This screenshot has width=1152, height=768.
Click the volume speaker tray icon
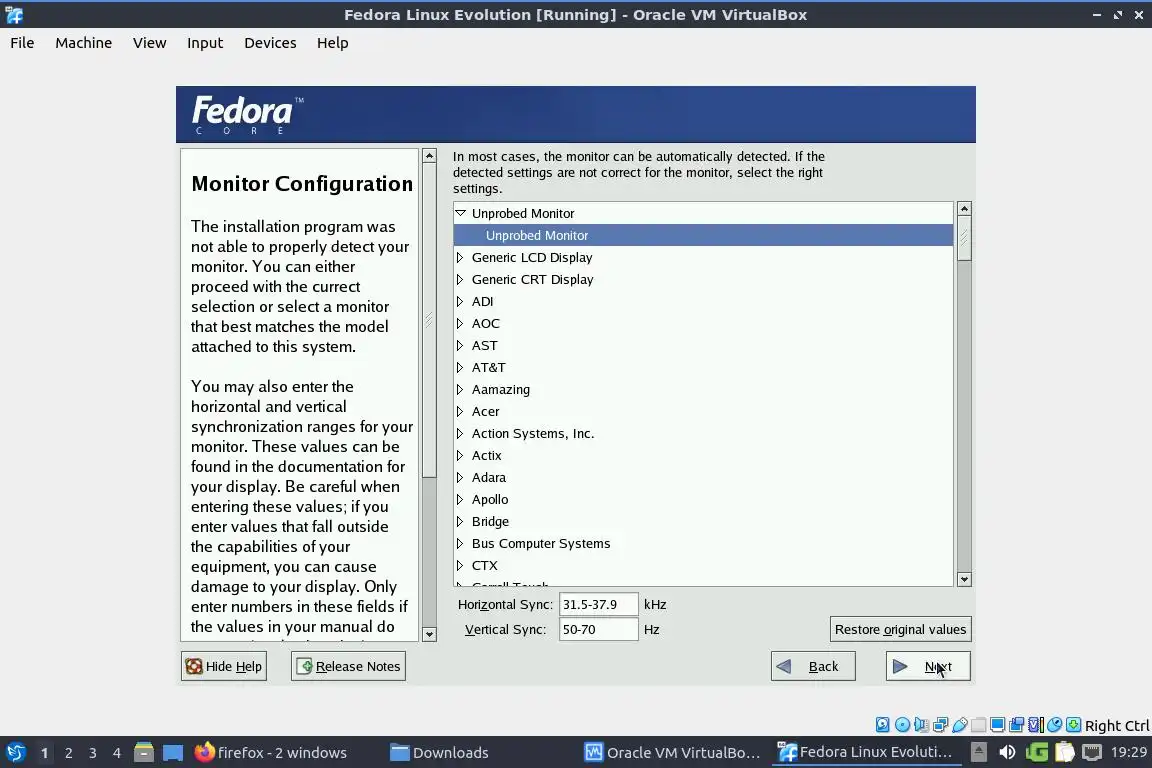coord(1007,753)
